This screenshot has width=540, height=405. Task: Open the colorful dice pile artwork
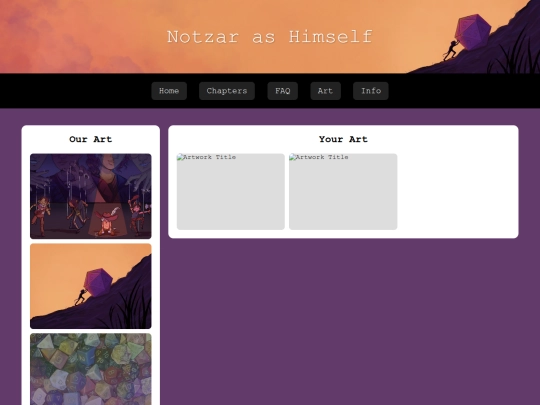coord(91,369)
